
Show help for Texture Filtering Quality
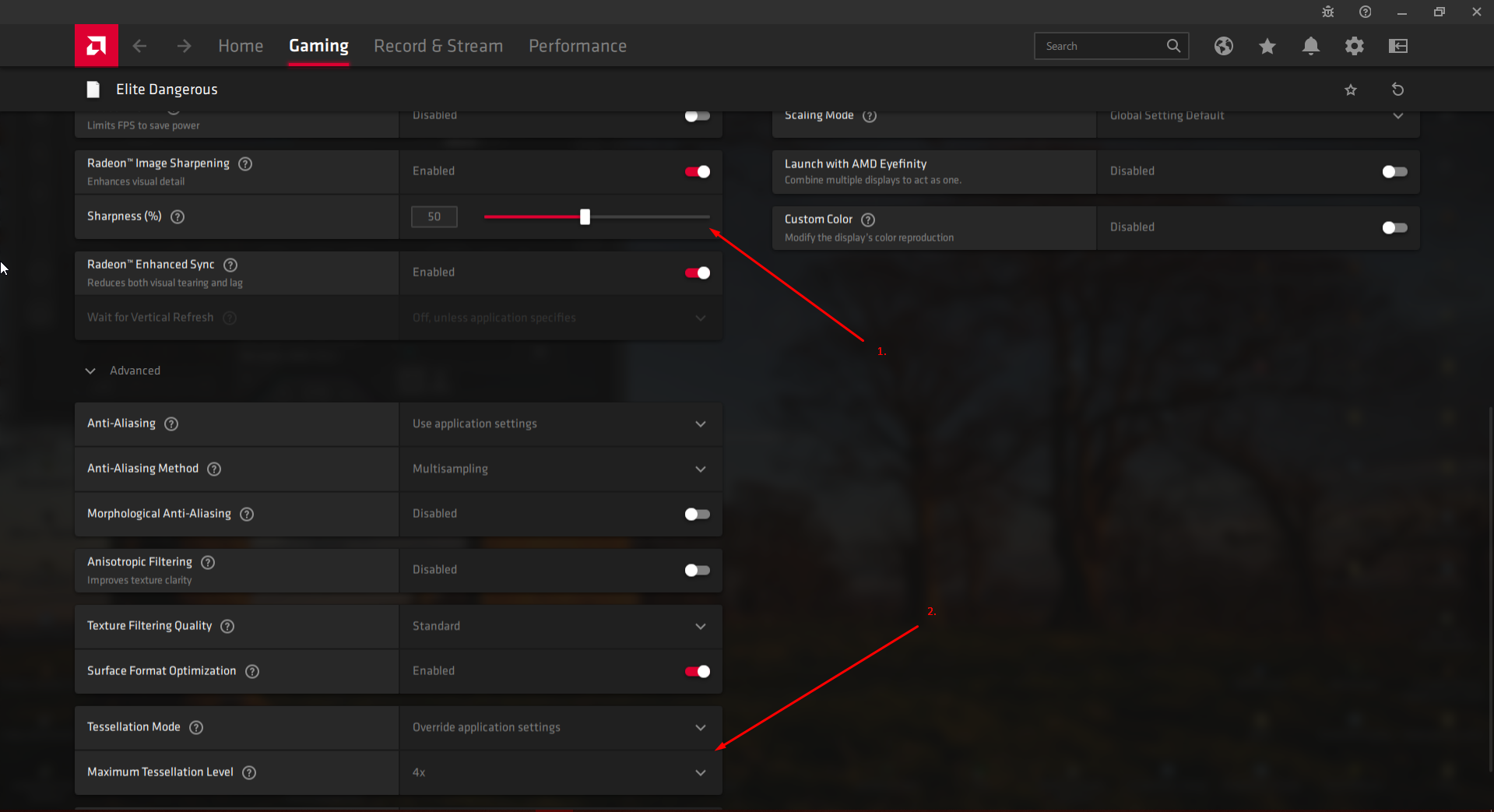(227, 626)
